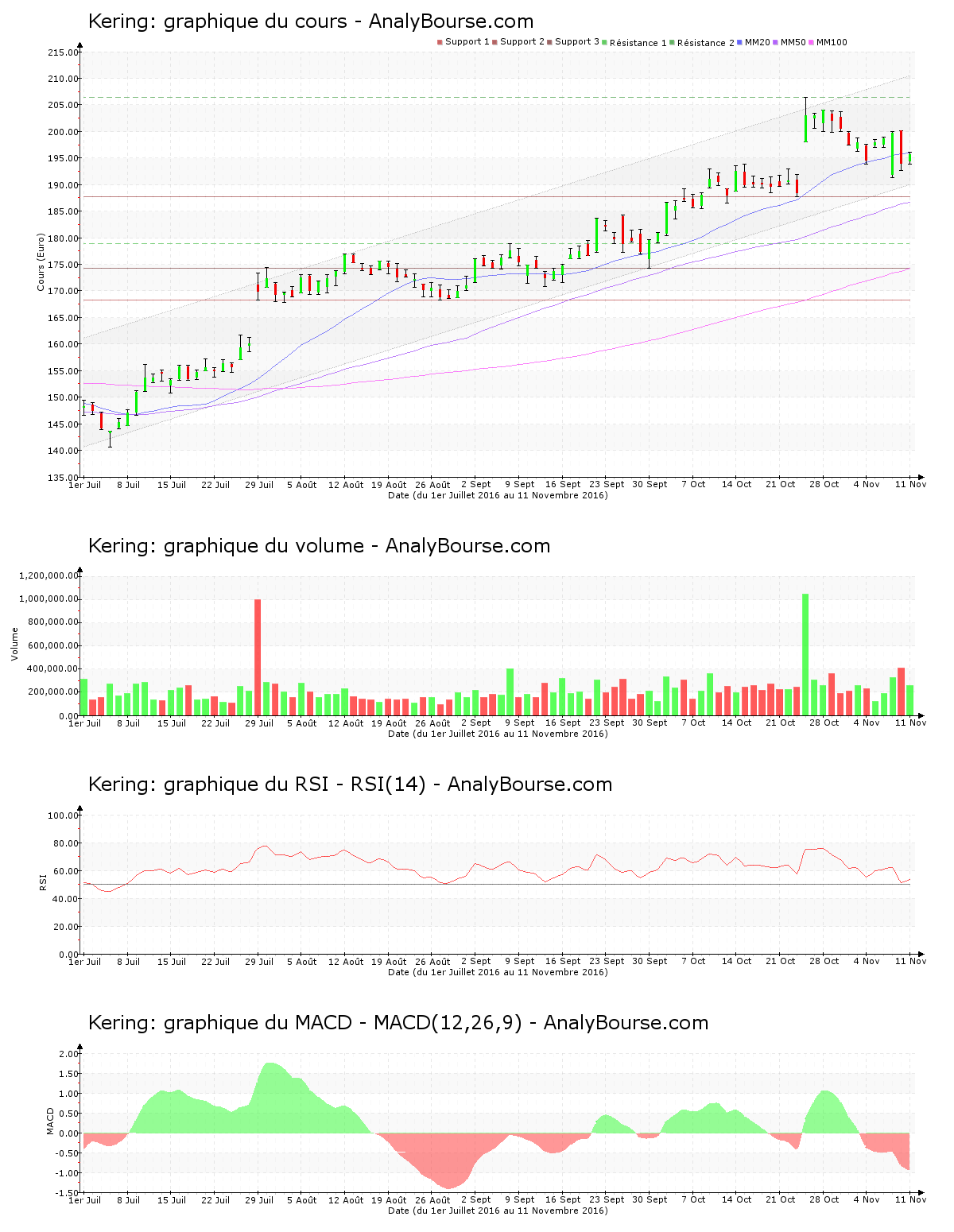Click the Support 1 legend color square
Viewport: 954px width, 1232px height.
tap(440, 42)
